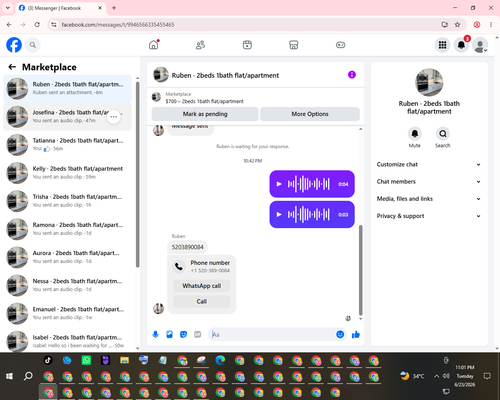Open Isabel conversation
Image resolution: width=500 pixels, height=400 pixels.
tap(67, 341)
